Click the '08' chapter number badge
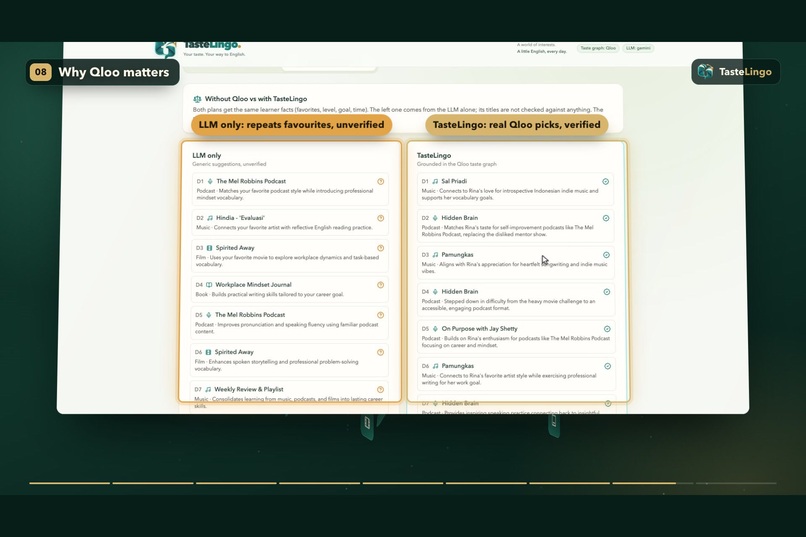 click(41, 72)
